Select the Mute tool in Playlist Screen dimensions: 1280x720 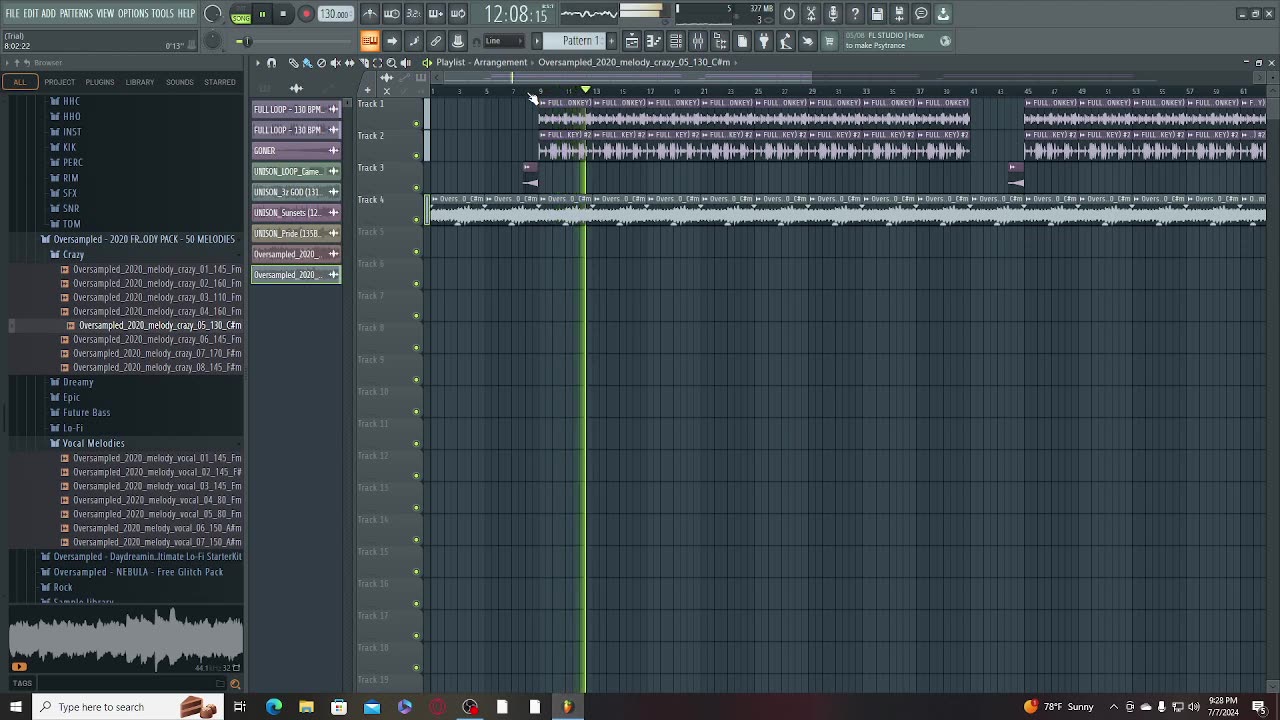(x=335, y=63)
